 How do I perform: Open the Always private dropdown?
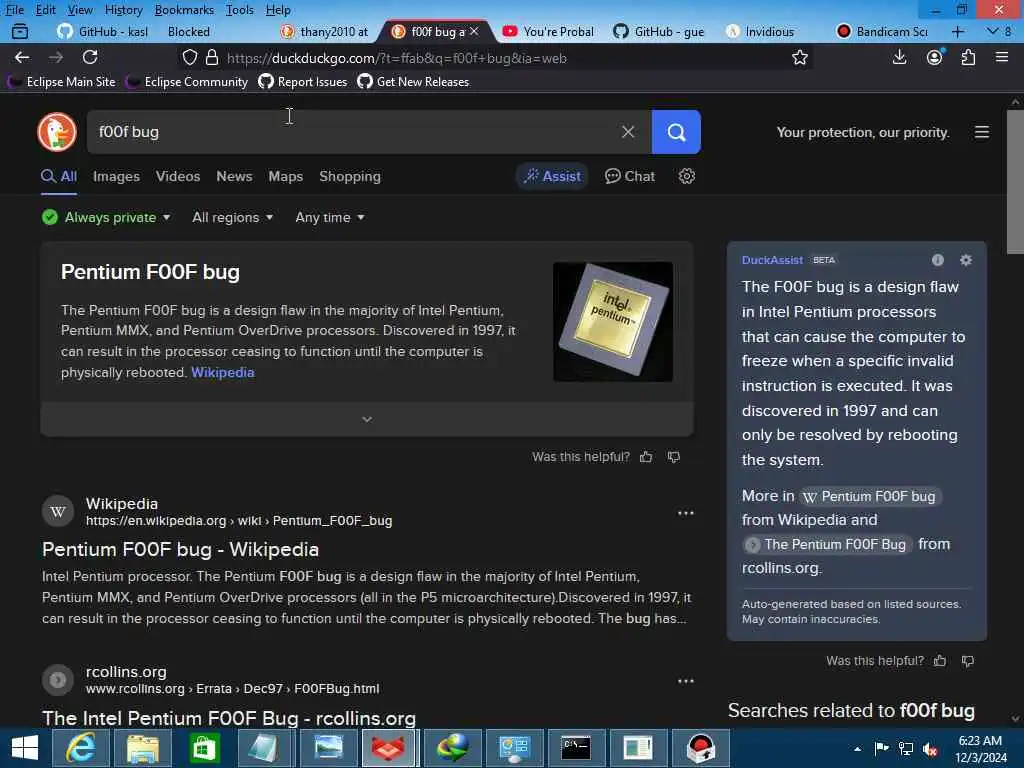(x=106, y=217)
